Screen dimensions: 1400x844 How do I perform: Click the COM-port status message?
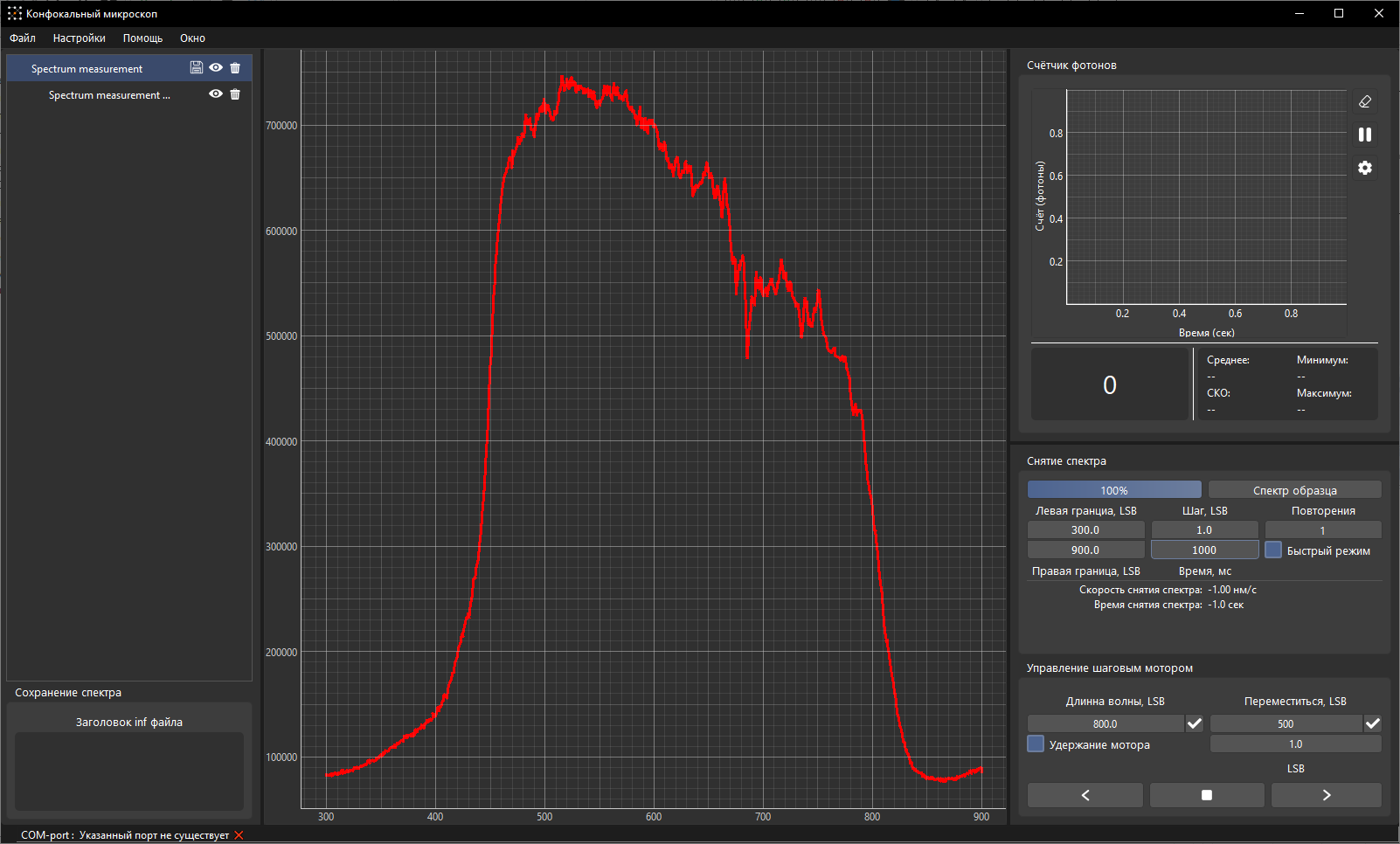125,835
